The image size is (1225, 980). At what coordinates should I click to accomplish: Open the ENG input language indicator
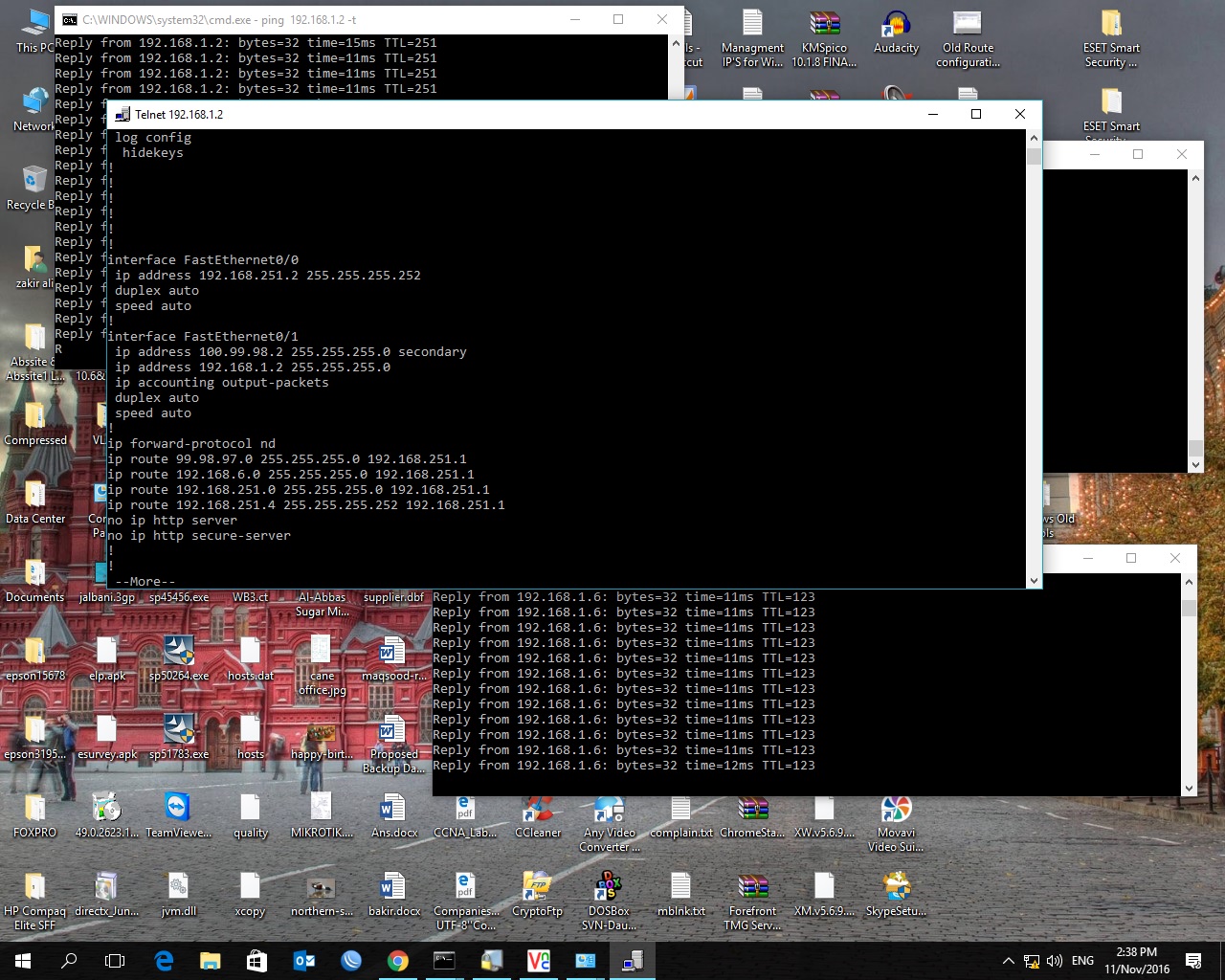(1082, 961)
